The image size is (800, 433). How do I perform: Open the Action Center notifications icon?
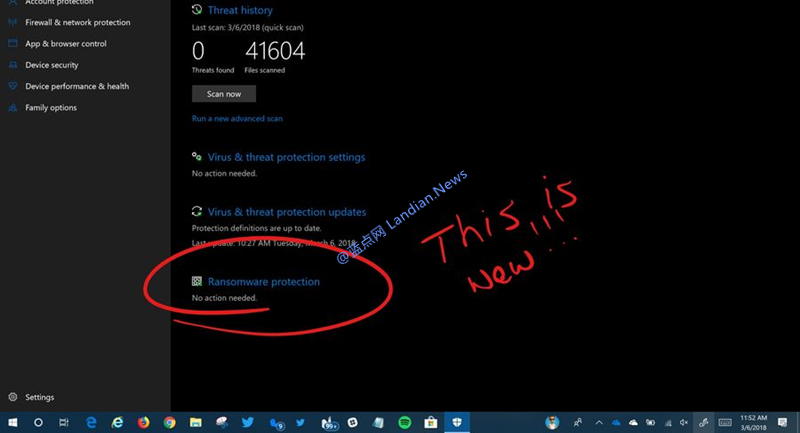(x=782, y=422)
